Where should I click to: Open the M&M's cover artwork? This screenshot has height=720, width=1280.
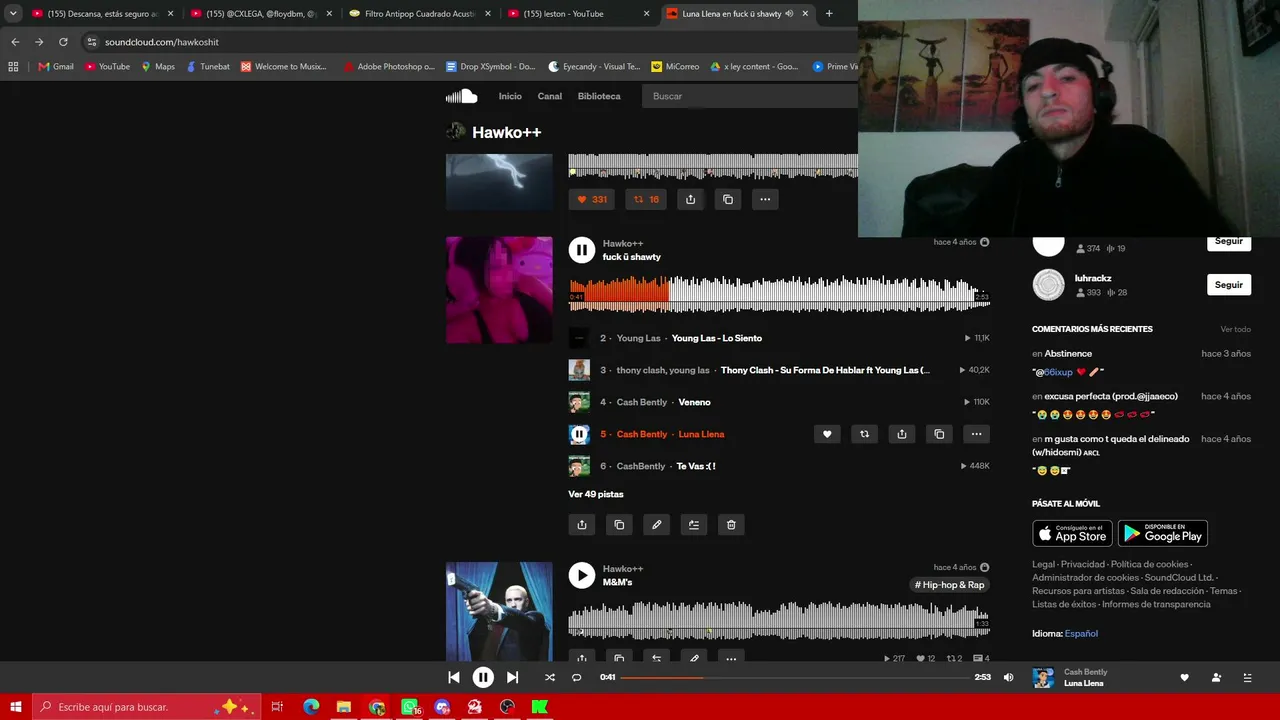pos(499,611)
